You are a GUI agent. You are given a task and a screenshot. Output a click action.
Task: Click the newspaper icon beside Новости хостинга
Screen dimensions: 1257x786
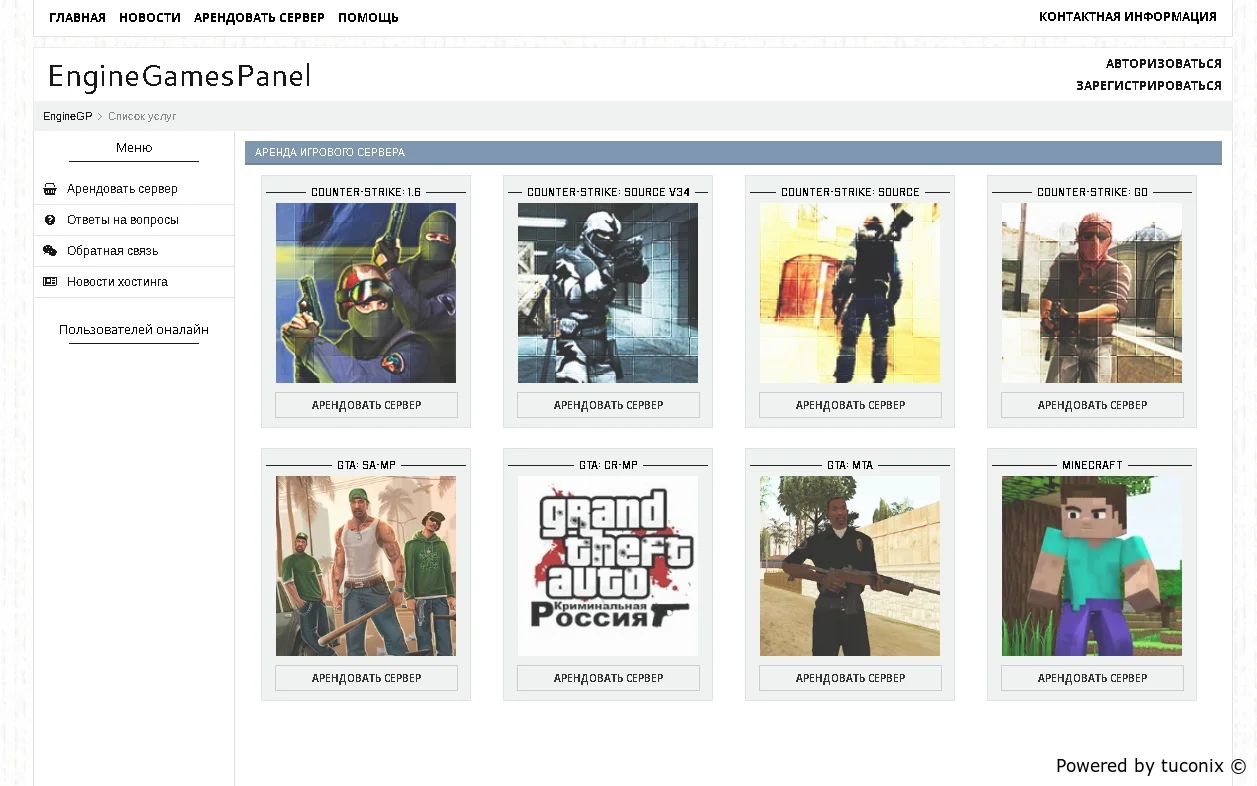pos(50,282)
